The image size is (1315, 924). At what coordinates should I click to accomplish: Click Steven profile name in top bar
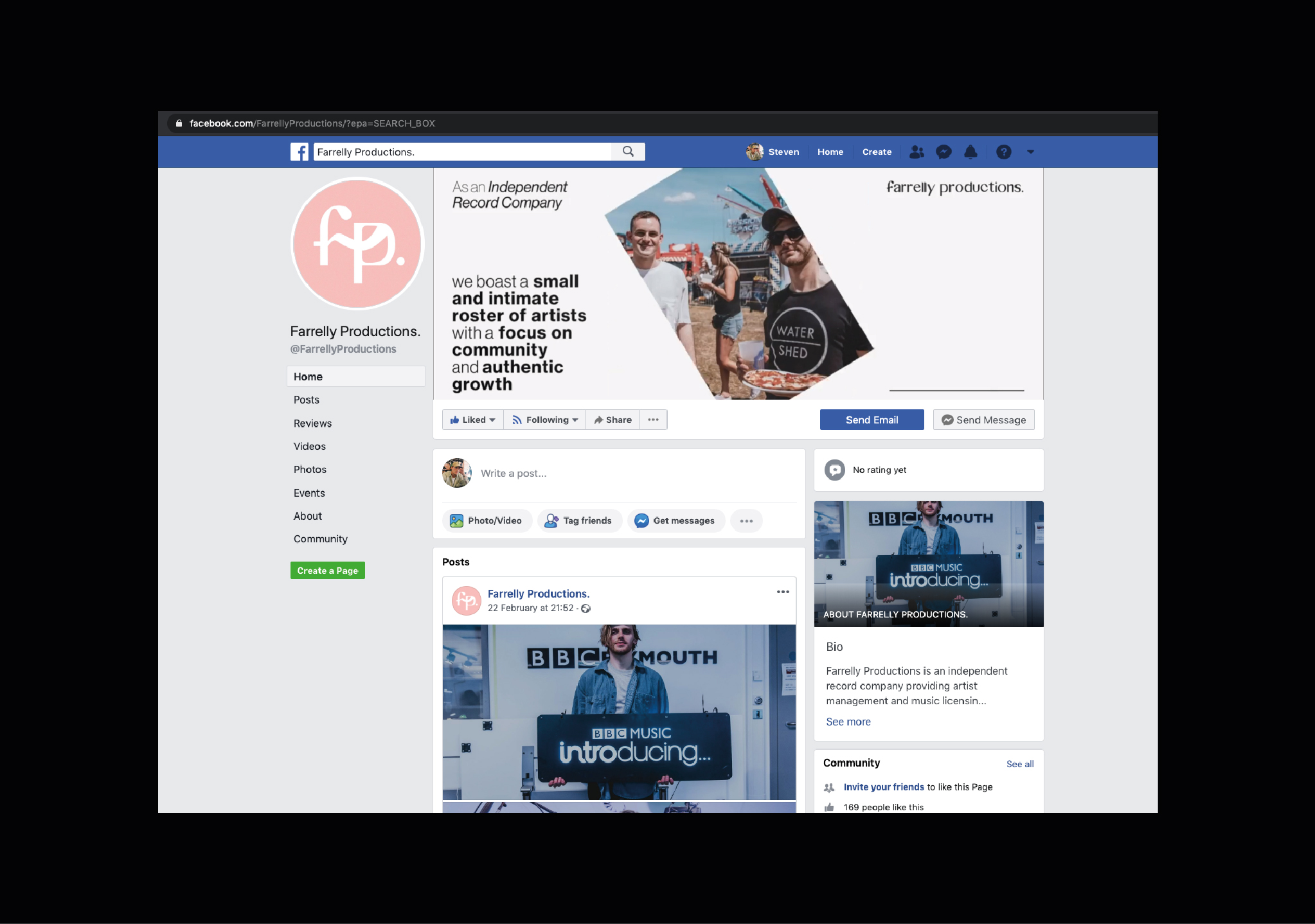click(x=783, y=152)
